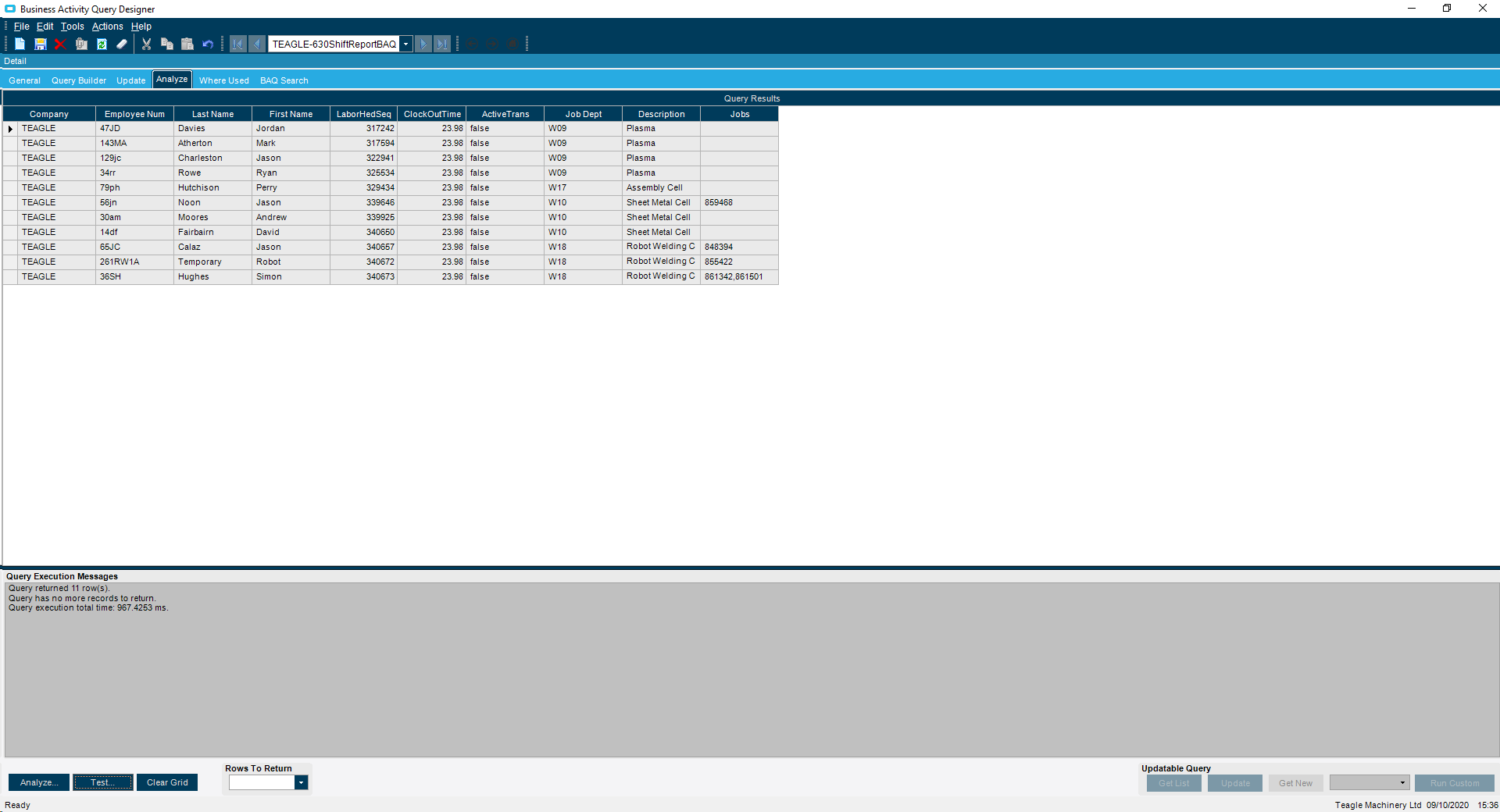The height and width of the screenshot is (812, 1500).
Task: Open the Rows To Return dropdown arrow
Action: pos(301,783)
